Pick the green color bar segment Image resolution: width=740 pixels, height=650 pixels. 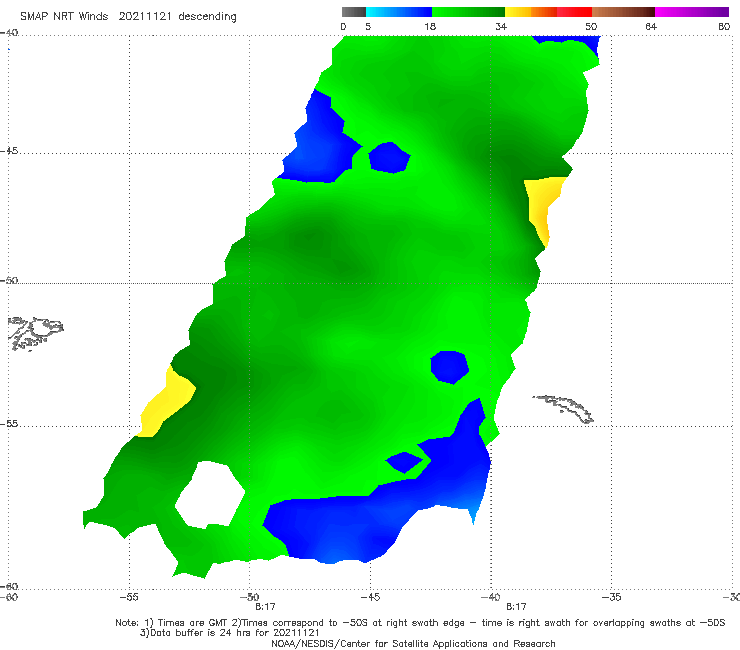coord(468,12)
